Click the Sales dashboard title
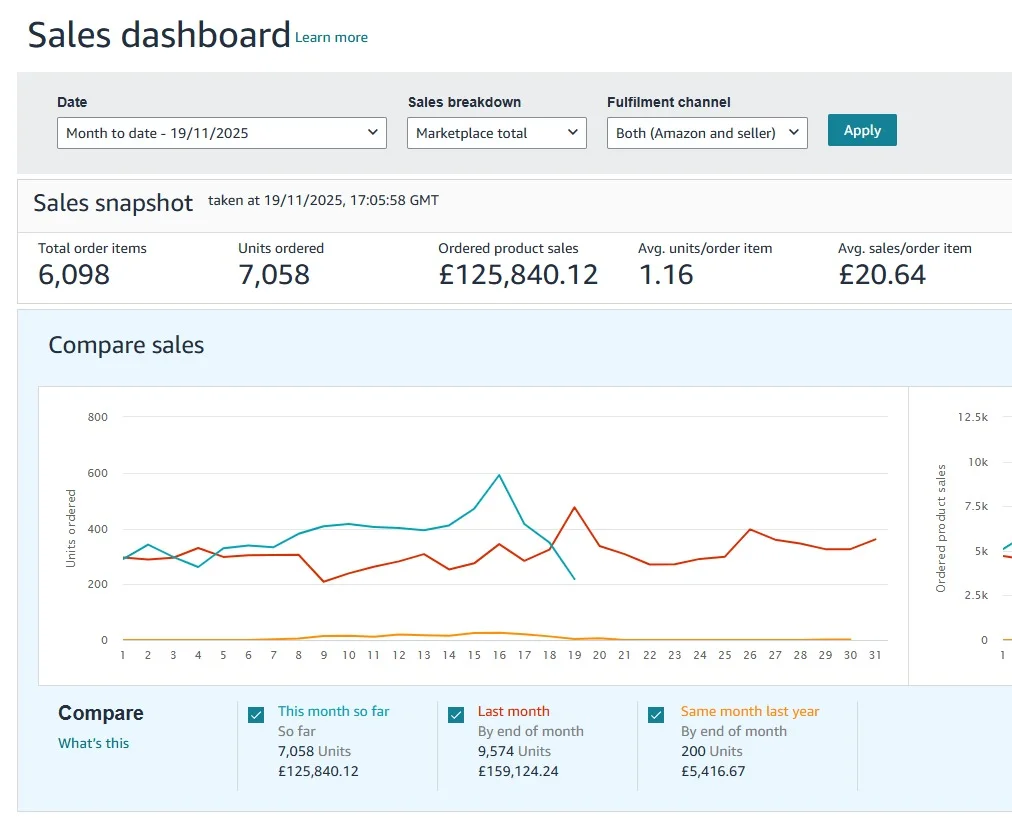The width and height of the screenshot is (1012, 833). point(159,35)
